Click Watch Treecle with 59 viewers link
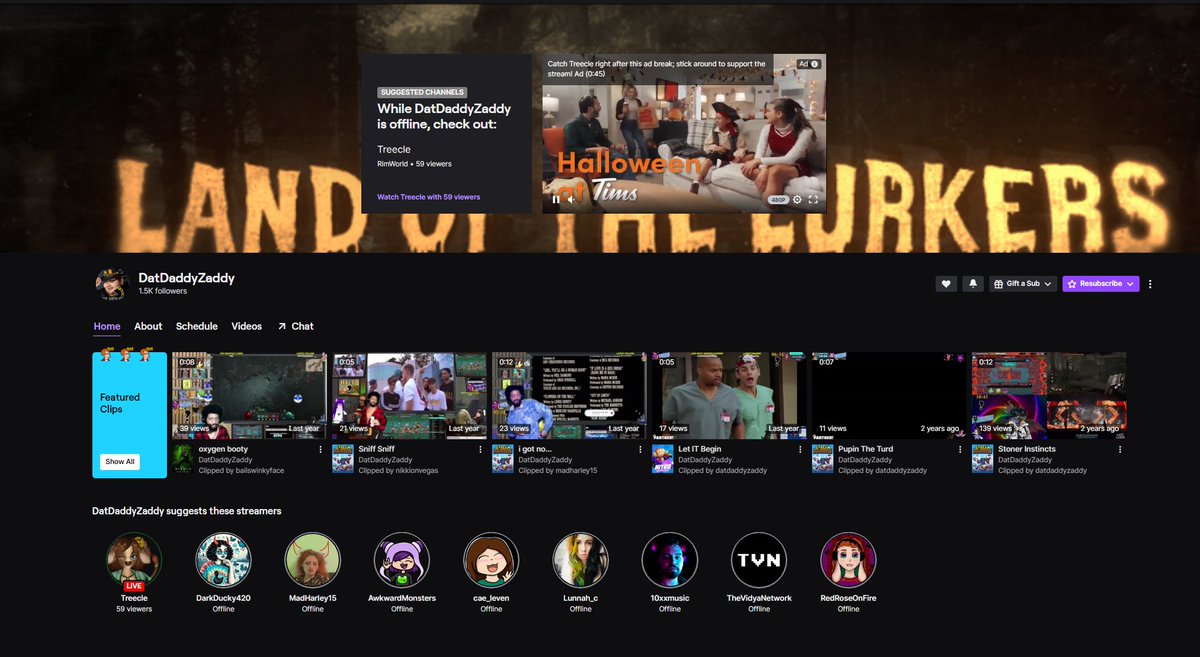The width and height of the screenshot is (1200, 657). pos(428,197)
